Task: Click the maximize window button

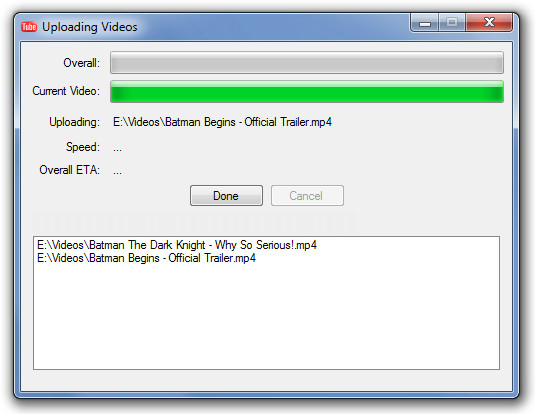Action: click(452, 23)
